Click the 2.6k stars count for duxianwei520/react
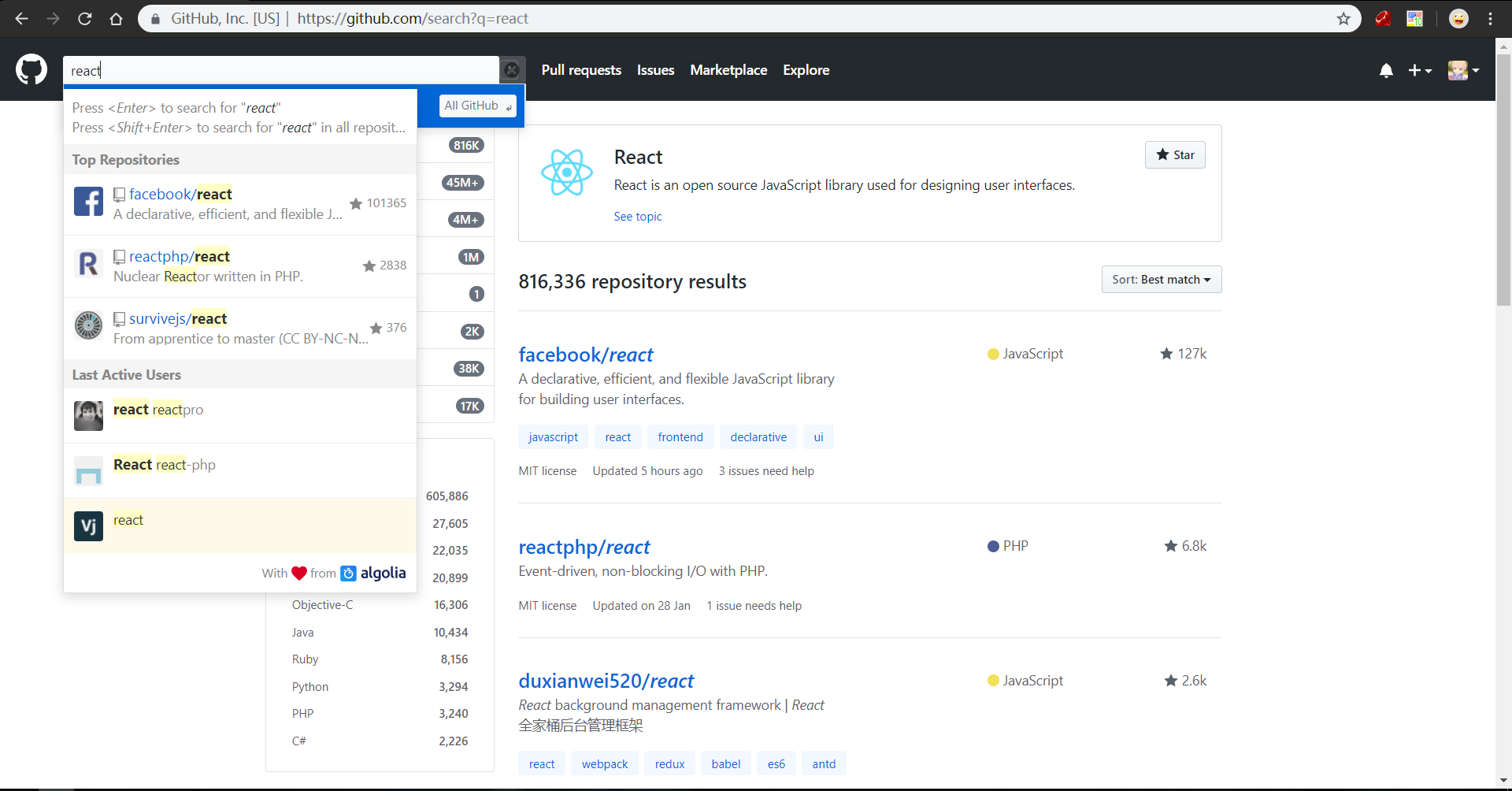This screenshot has height=791, width=1512. coord(1186,681)
